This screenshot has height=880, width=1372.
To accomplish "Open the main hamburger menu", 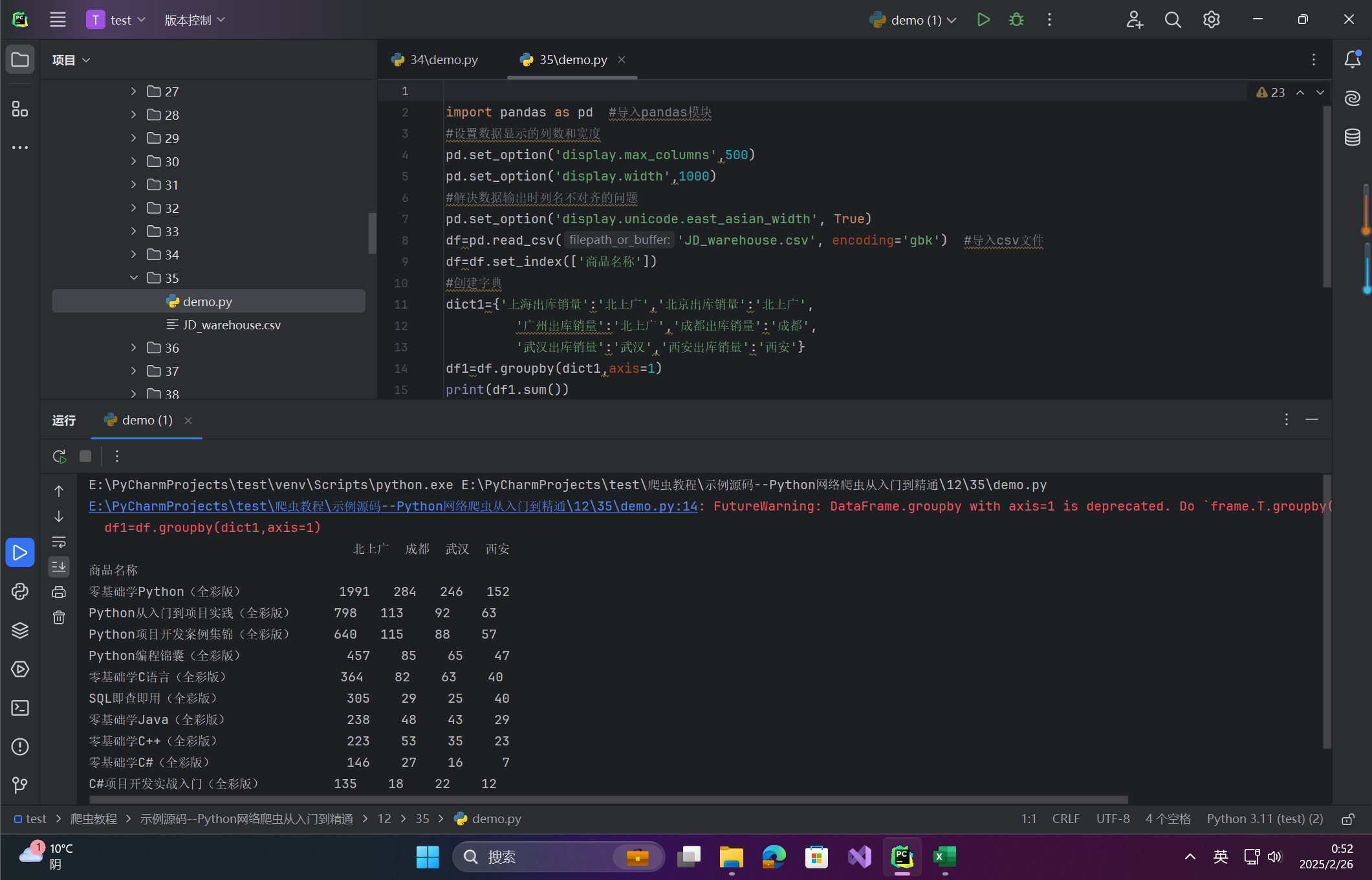I will click(58, 20).
